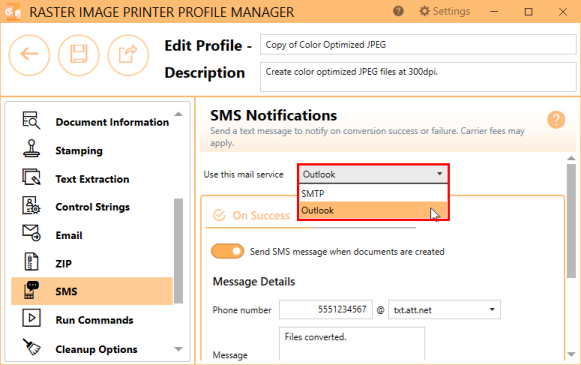Open the ZIP section
581x365 pixels.
64,263
